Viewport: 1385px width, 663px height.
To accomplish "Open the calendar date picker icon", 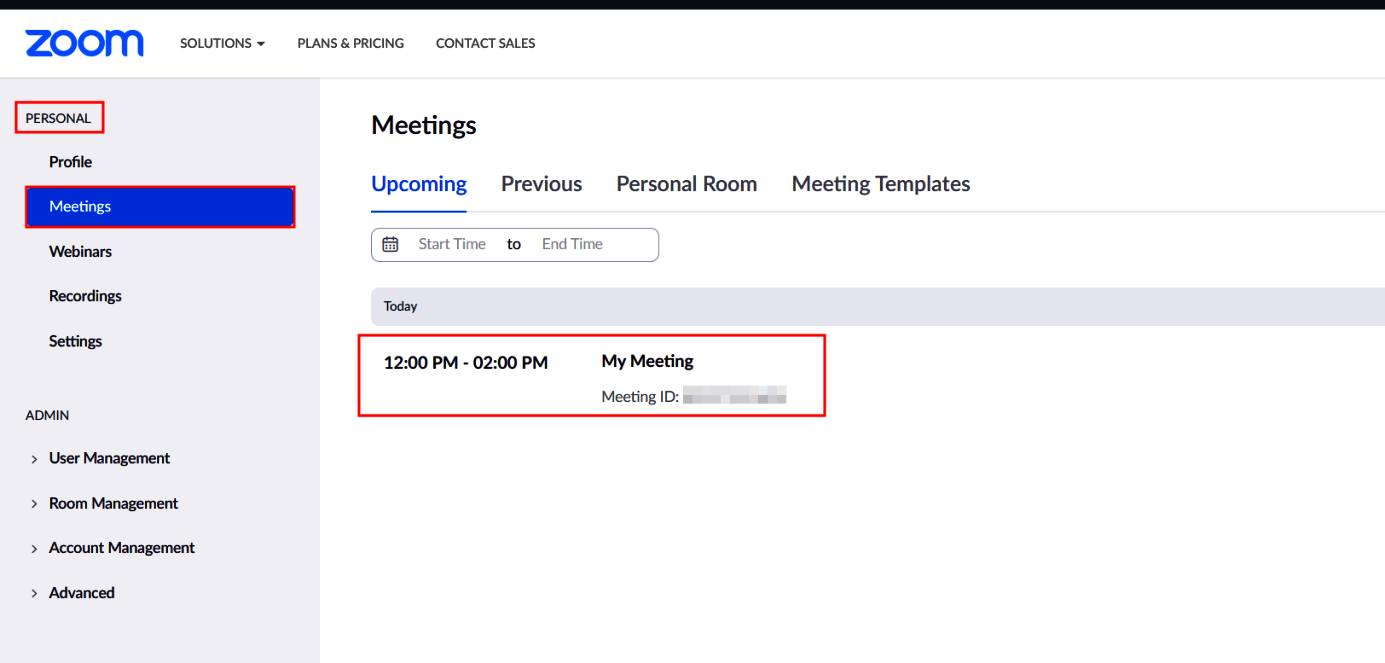I will [390, 244].
